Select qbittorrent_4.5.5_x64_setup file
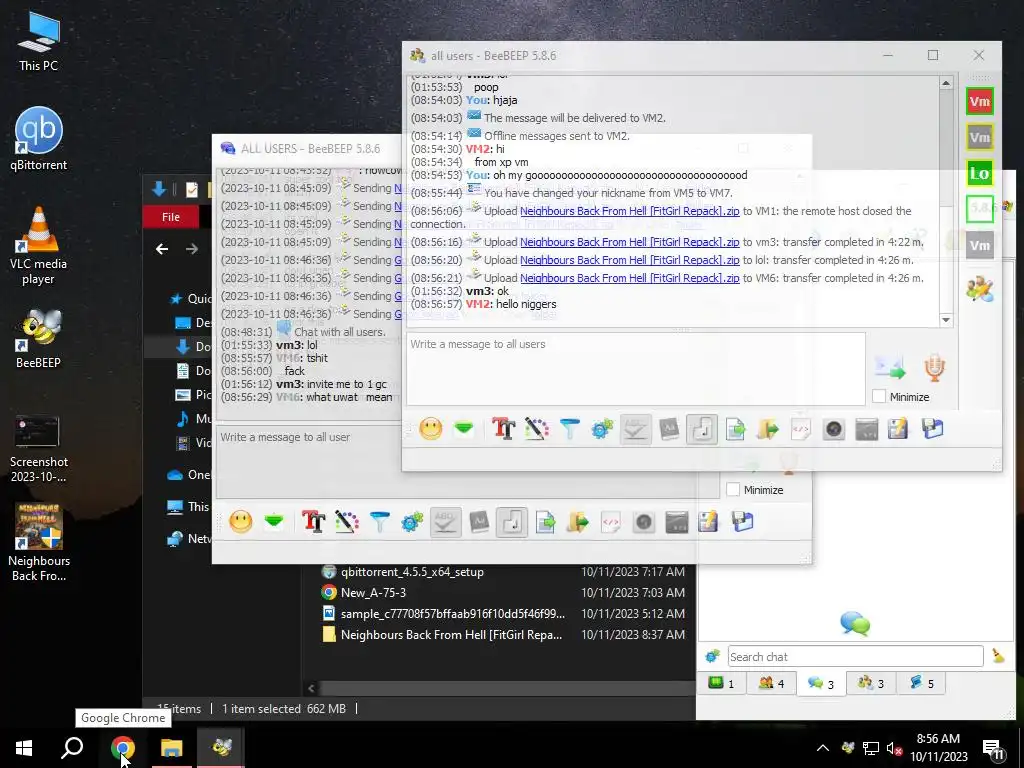The image size is (1024, 768). click(412, 571)
